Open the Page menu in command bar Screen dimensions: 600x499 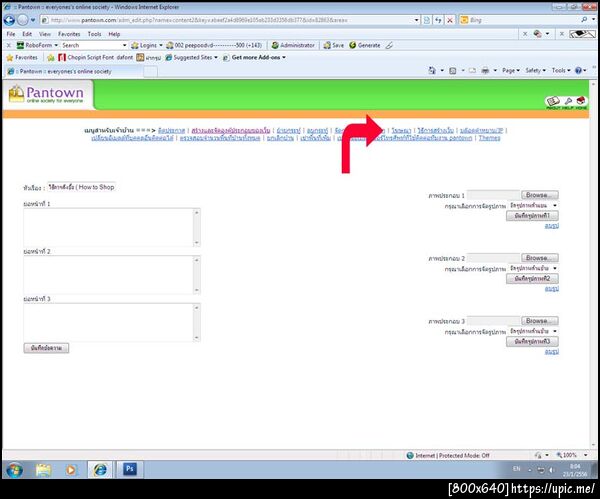coord(510,70)
